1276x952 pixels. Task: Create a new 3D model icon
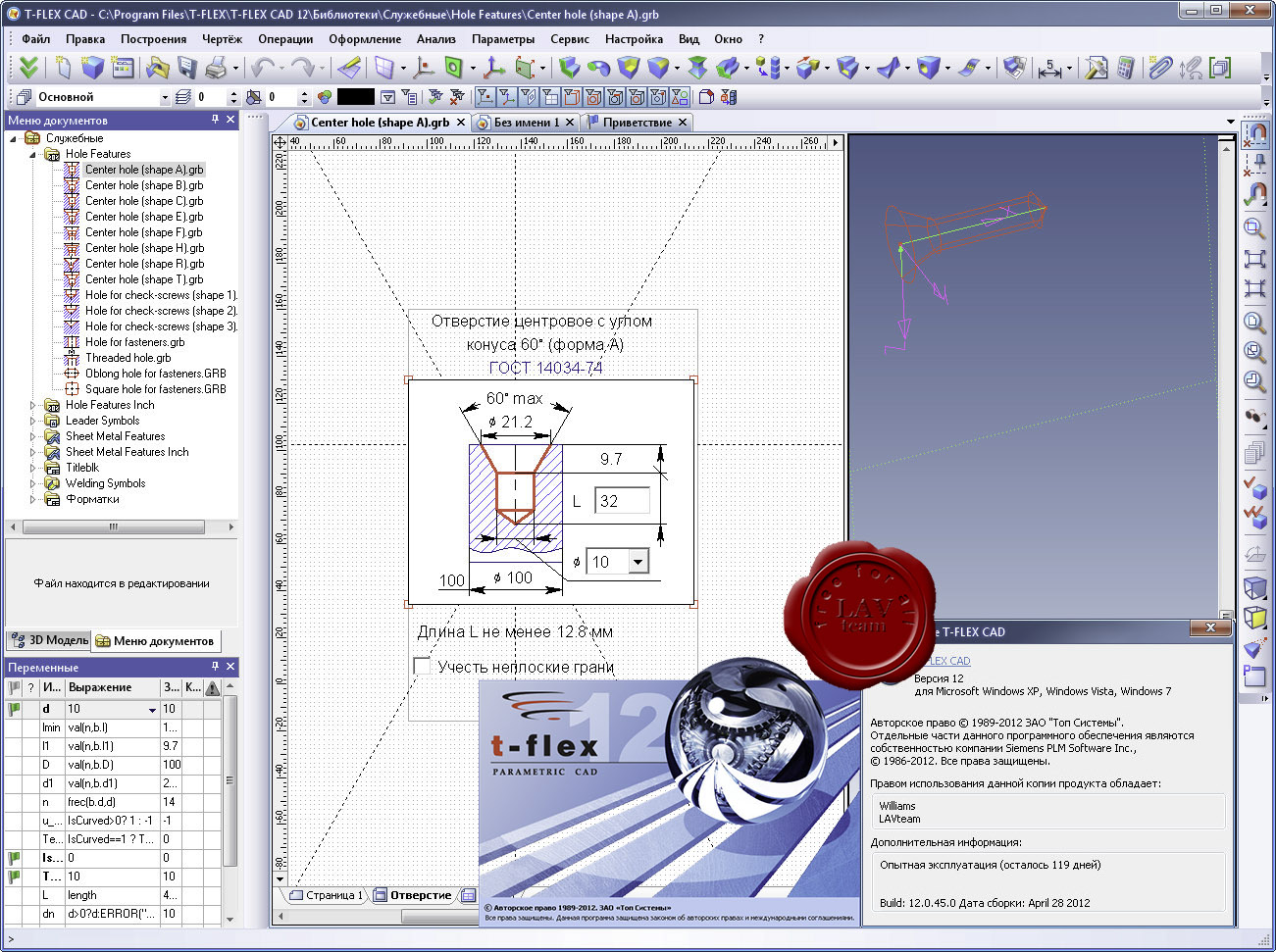click(x=92, y=68)
